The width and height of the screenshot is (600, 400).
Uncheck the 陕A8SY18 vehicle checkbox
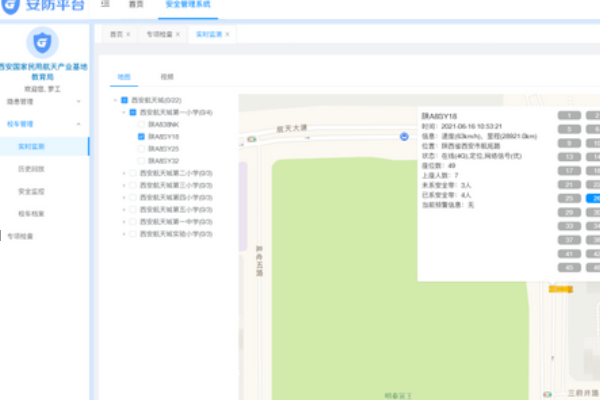pos(141,137)
